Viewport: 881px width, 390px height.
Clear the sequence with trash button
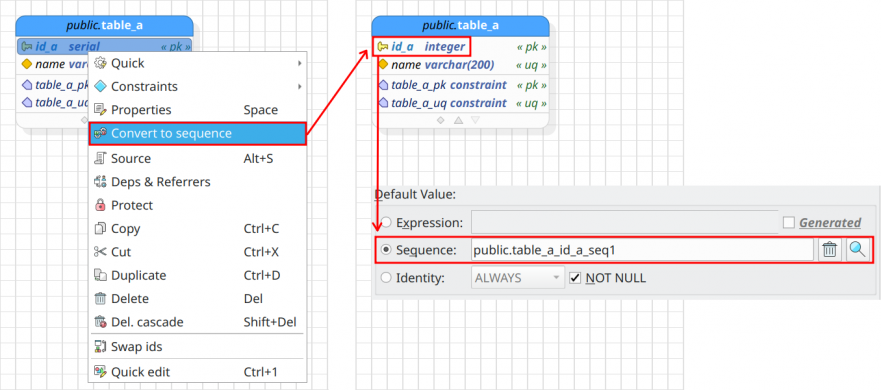click(829, 250)
